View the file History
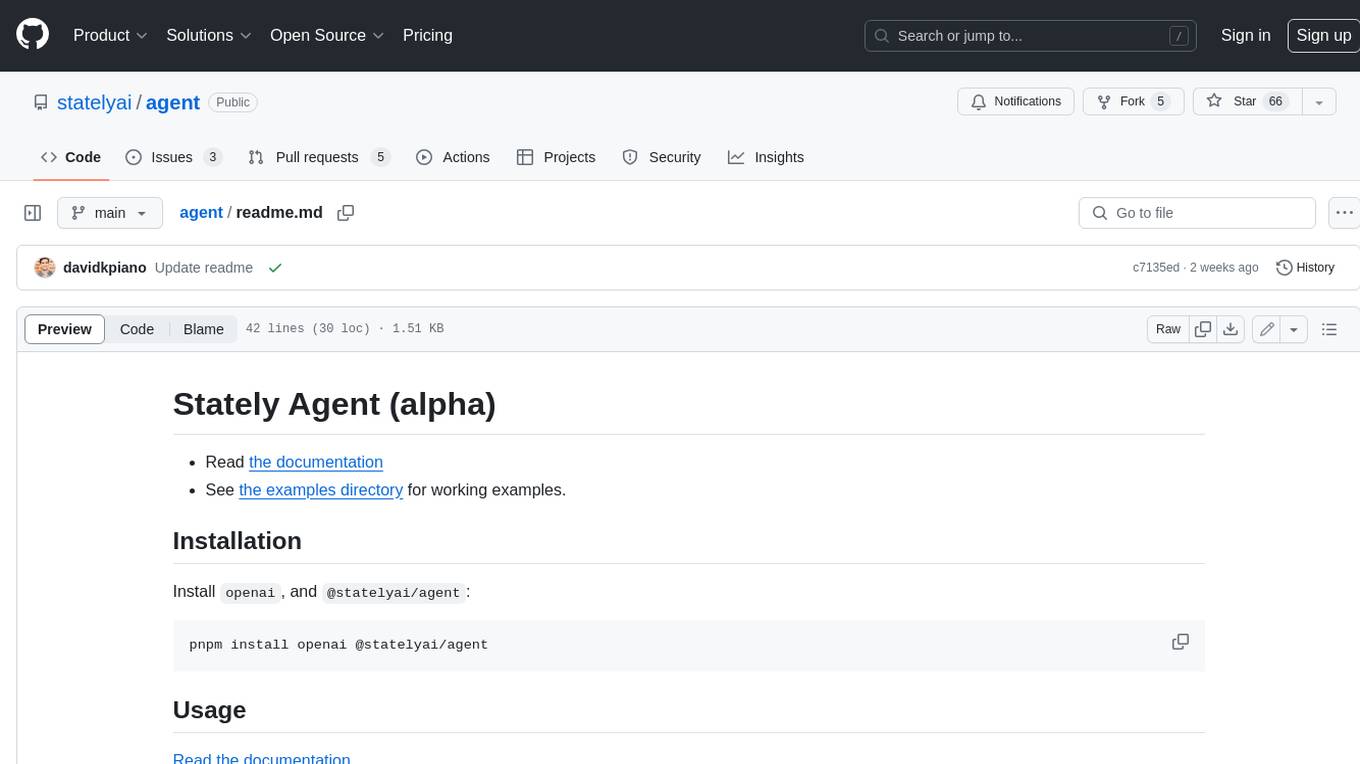 pos(1305,268)
